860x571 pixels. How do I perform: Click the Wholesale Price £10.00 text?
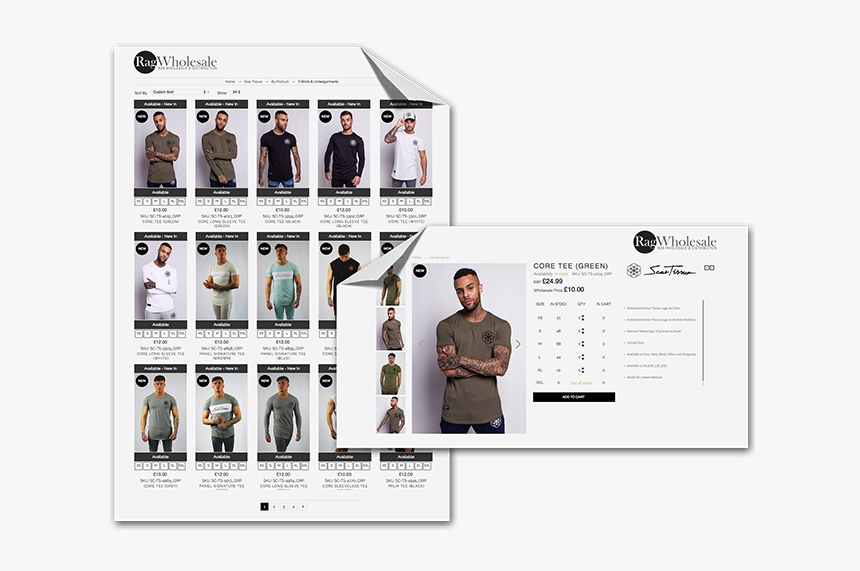559,290
